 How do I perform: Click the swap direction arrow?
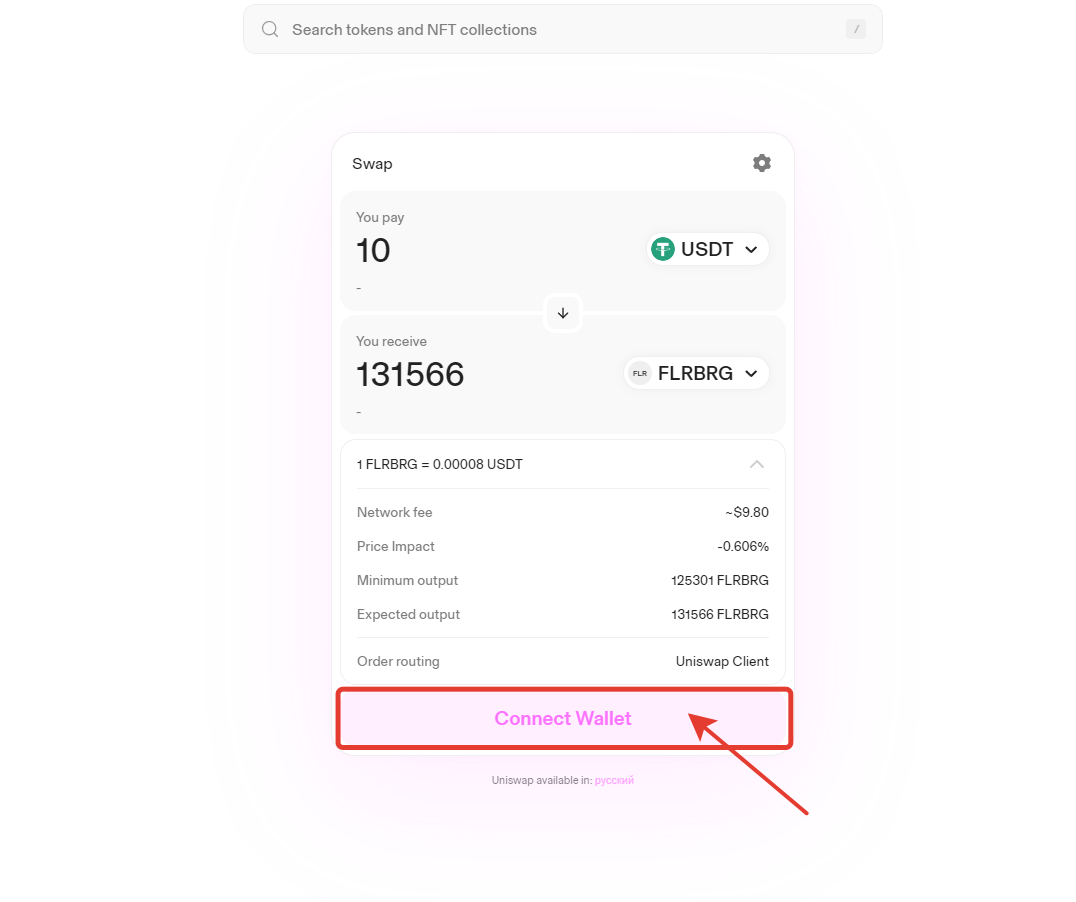pyautogui.click(x=563, y=313)
